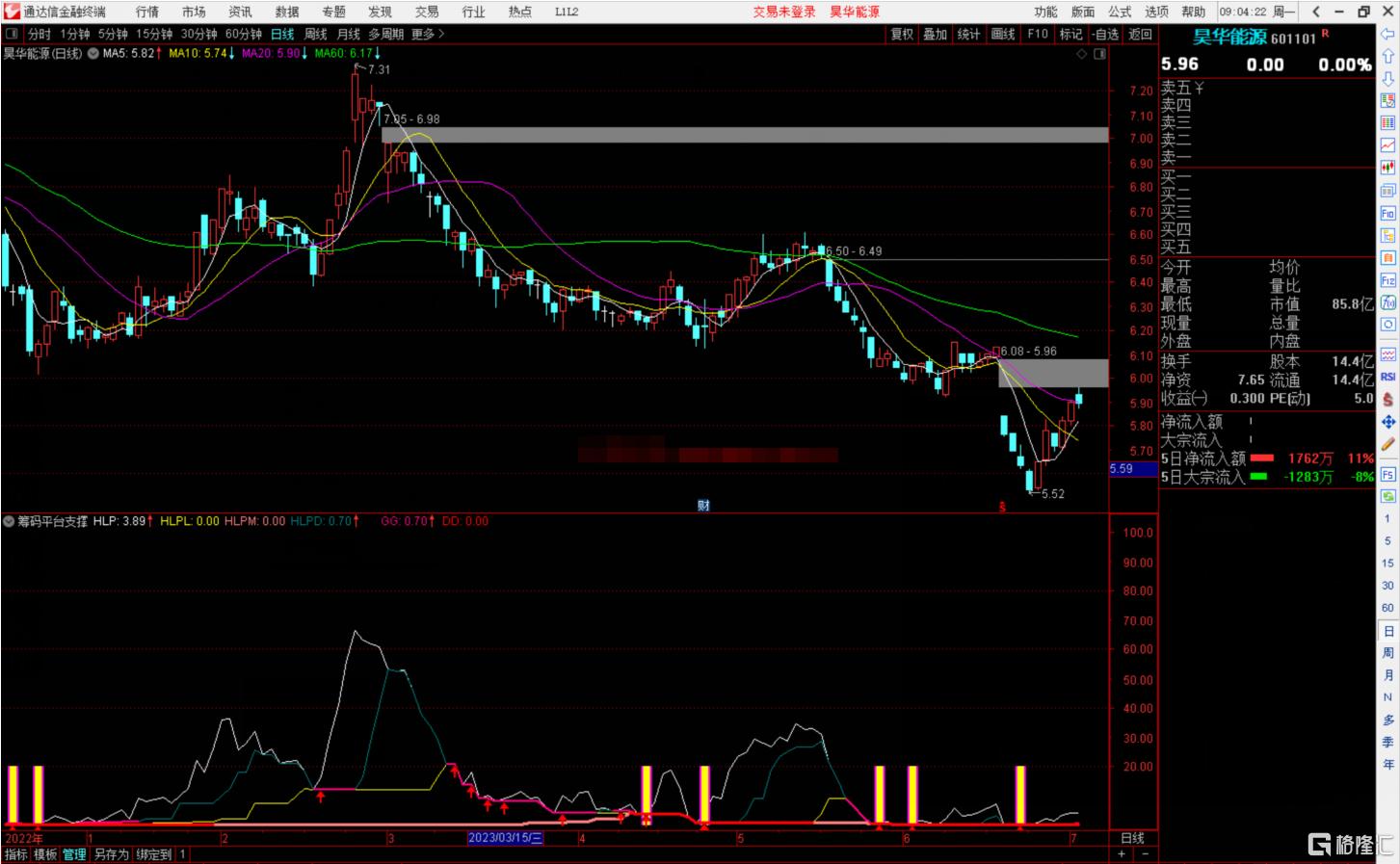Click the diamond icon above price axis
This screenshot has height=864, width=1400.
1082,54
